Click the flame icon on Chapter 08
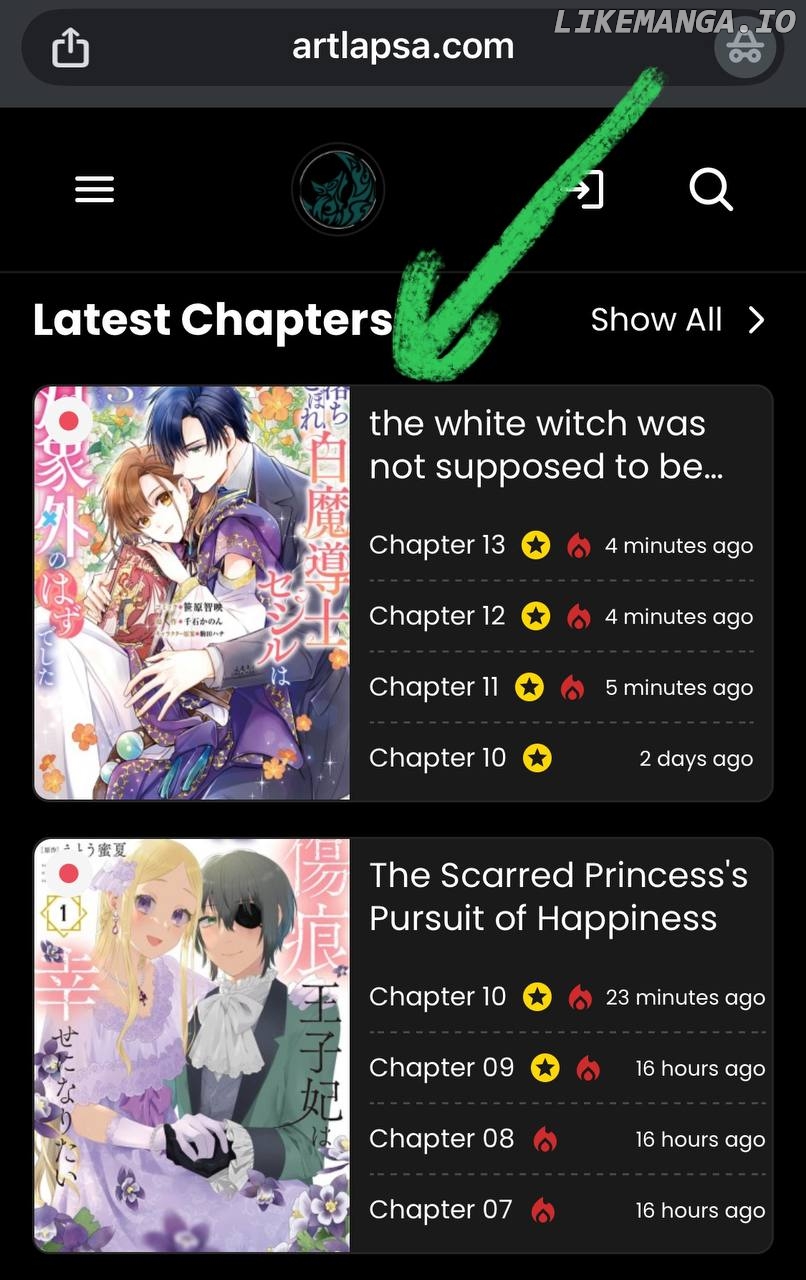This screenshot has width=806, height=1280. point(544,1139)
